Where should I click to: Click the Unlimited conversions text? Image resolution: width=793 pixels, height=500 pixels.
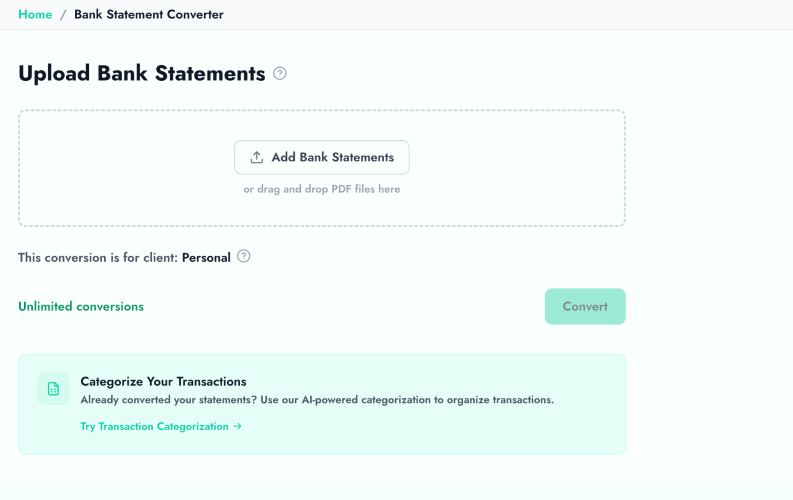pos(81,307)
